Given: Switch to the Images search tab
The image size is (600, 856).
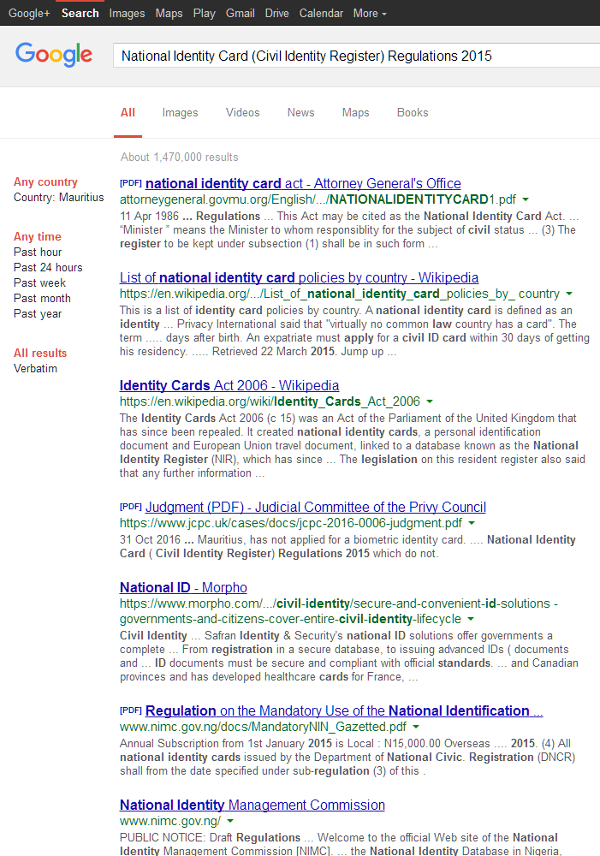Looking at the screenshot, I should (x=180, y=113).
